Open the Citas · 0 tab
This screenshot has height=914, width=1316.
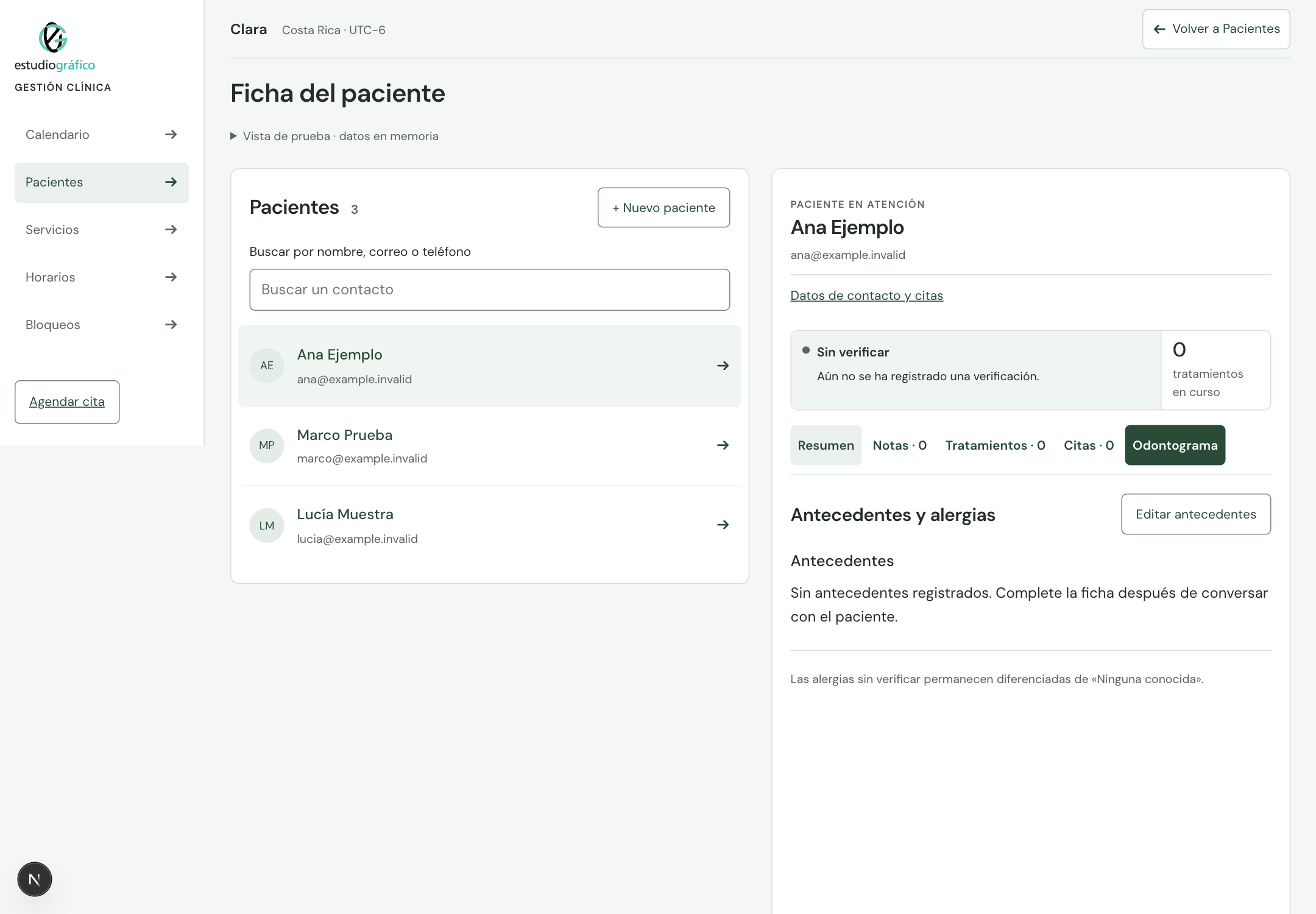pos(1089,445)
